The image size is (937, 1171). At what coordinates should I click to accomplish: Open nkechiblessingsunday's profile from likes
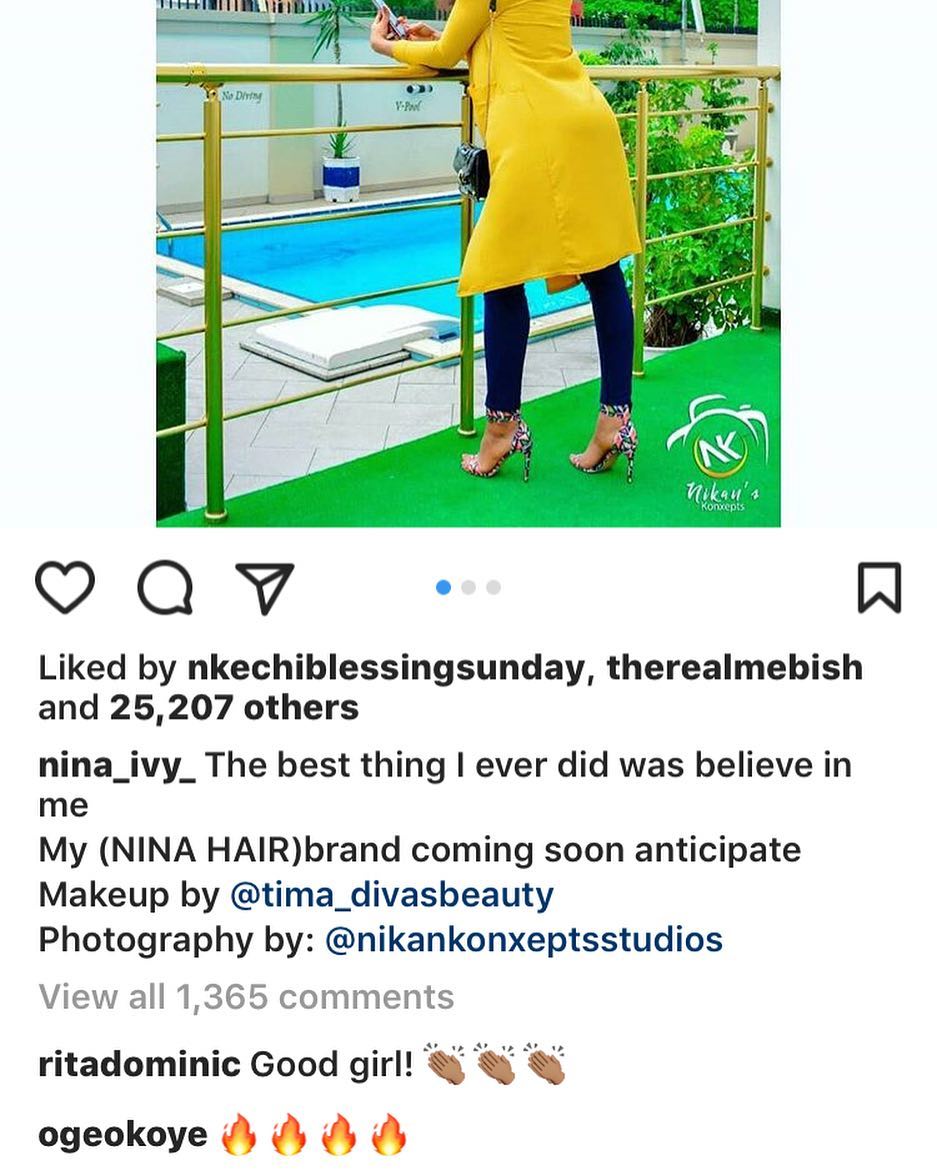point(387,668)
